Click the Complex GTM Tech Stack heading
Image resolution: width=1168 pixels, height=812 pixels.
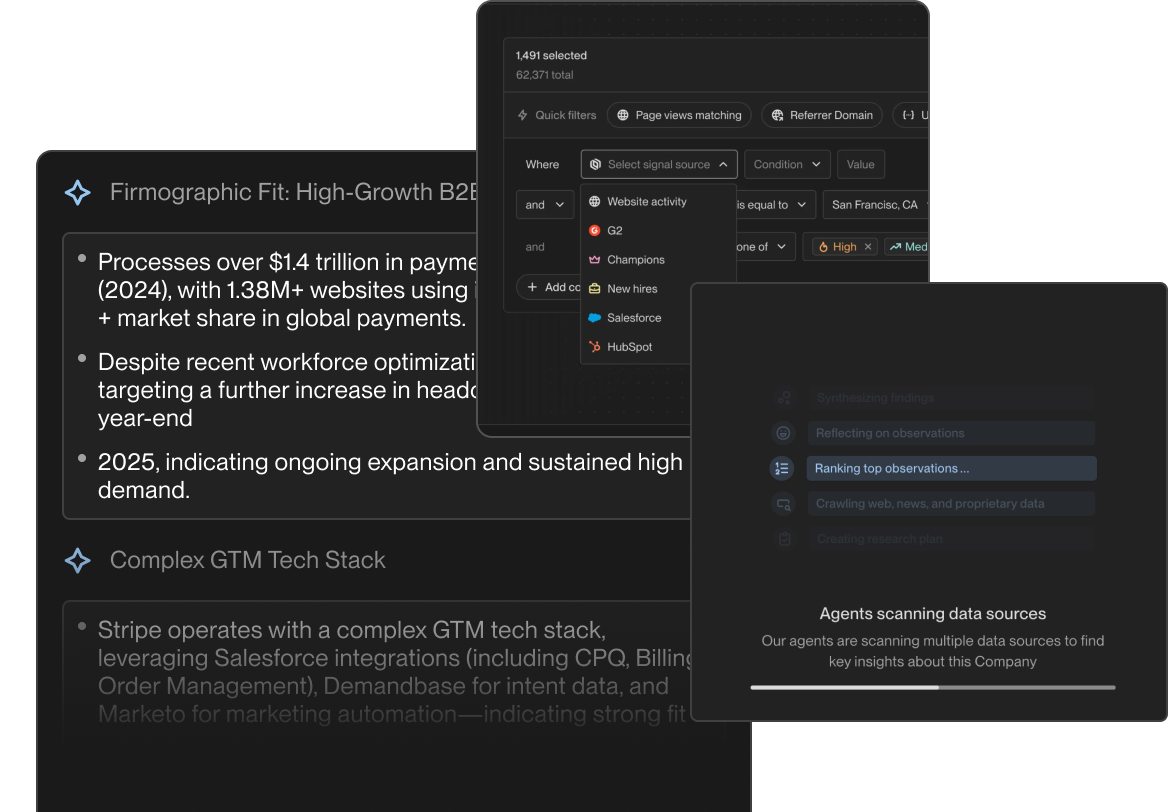pos(247,560)
